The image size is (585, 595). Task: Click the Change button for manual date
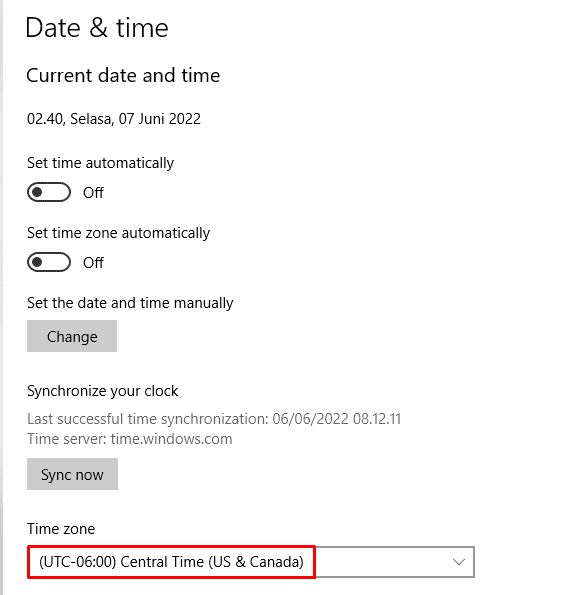(x=72, y=336)
